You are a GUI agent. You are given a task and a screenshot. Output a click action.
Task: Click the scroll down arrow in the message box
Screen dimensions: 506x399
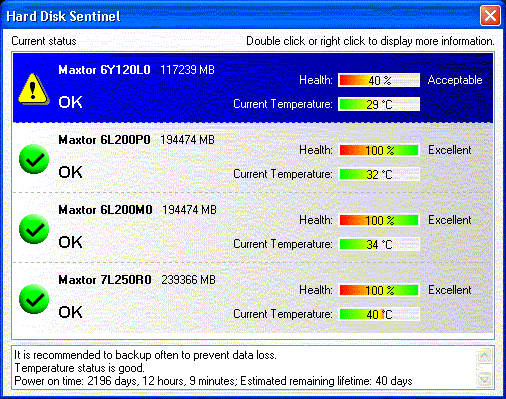[484, 380]
